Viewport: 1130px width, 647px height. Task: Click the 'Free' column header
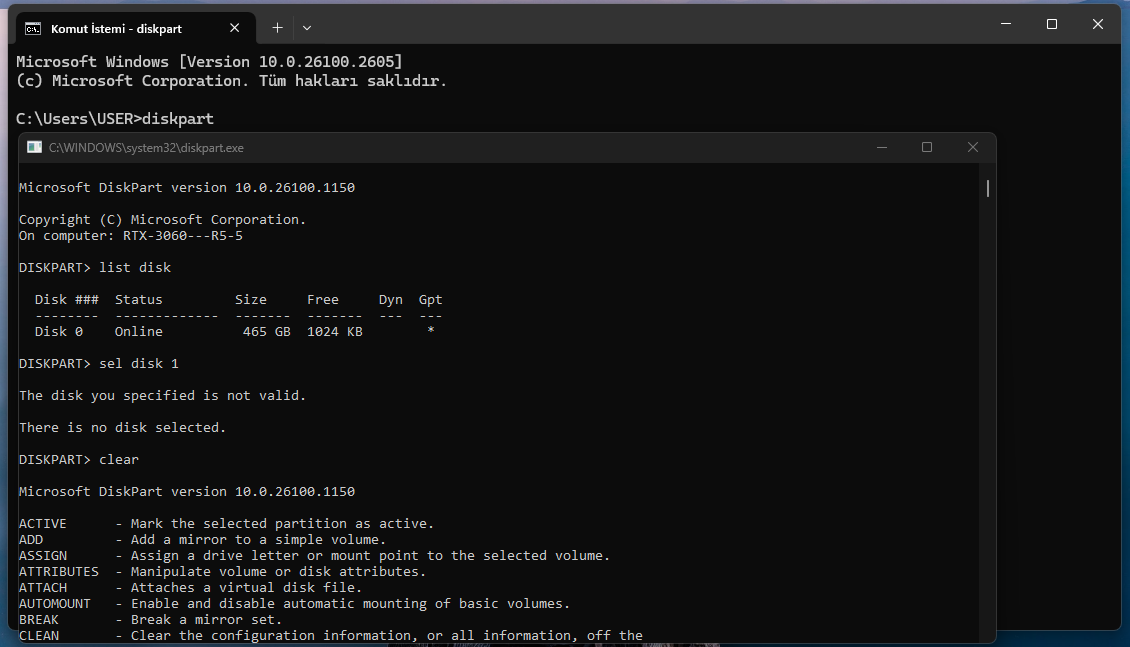point(323,300)
